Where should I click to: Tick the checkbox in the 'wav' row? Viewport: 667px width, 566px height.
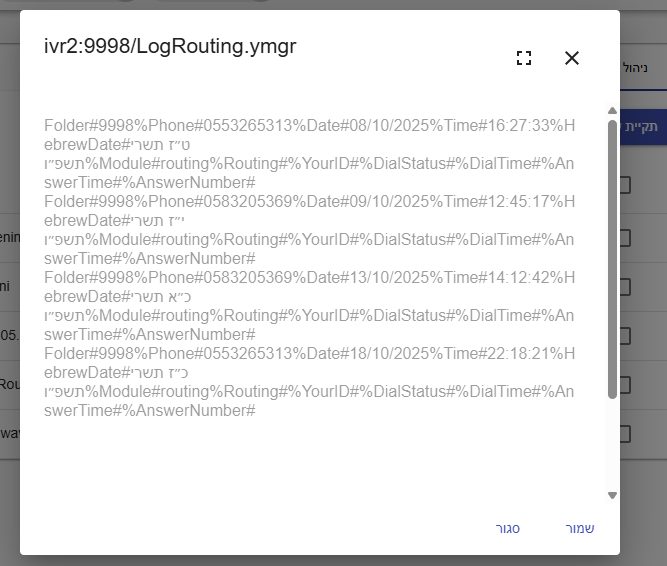pos(625,434)
